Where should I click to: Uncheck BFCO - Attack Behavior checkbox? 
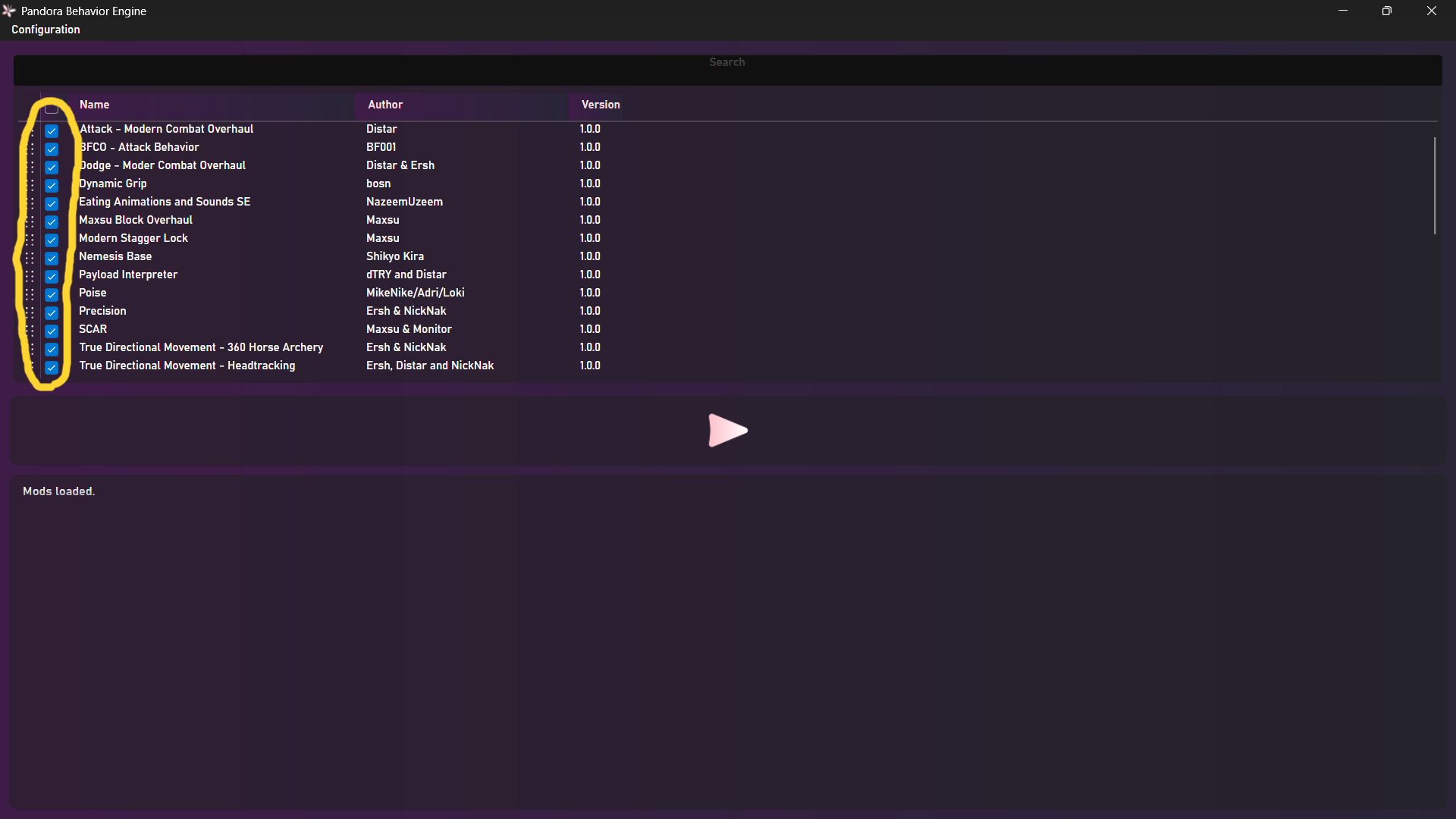pos(52,149)
